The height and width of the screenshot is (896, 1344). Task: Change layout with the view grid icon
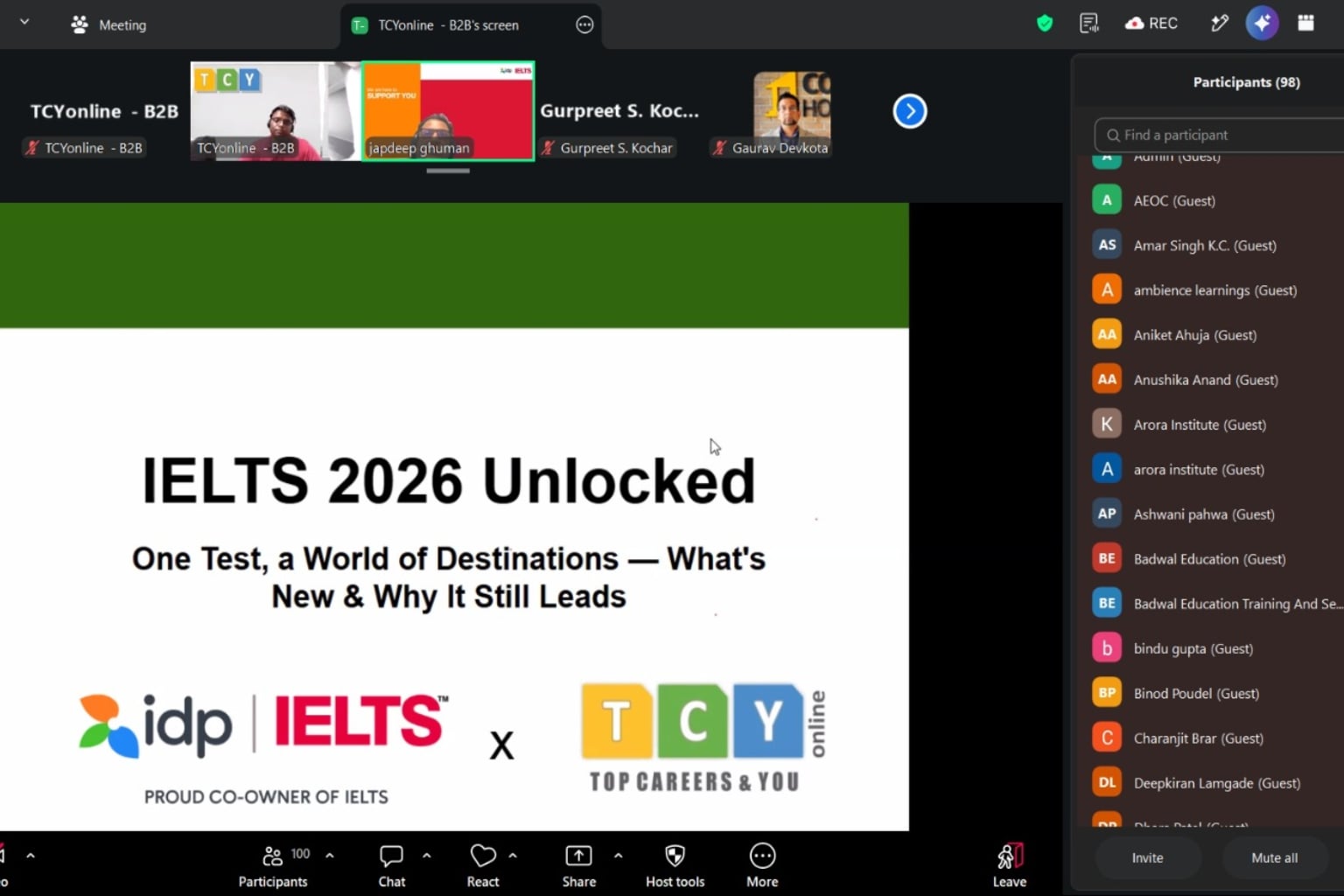pyautogui.click(x=1305, y=24)
